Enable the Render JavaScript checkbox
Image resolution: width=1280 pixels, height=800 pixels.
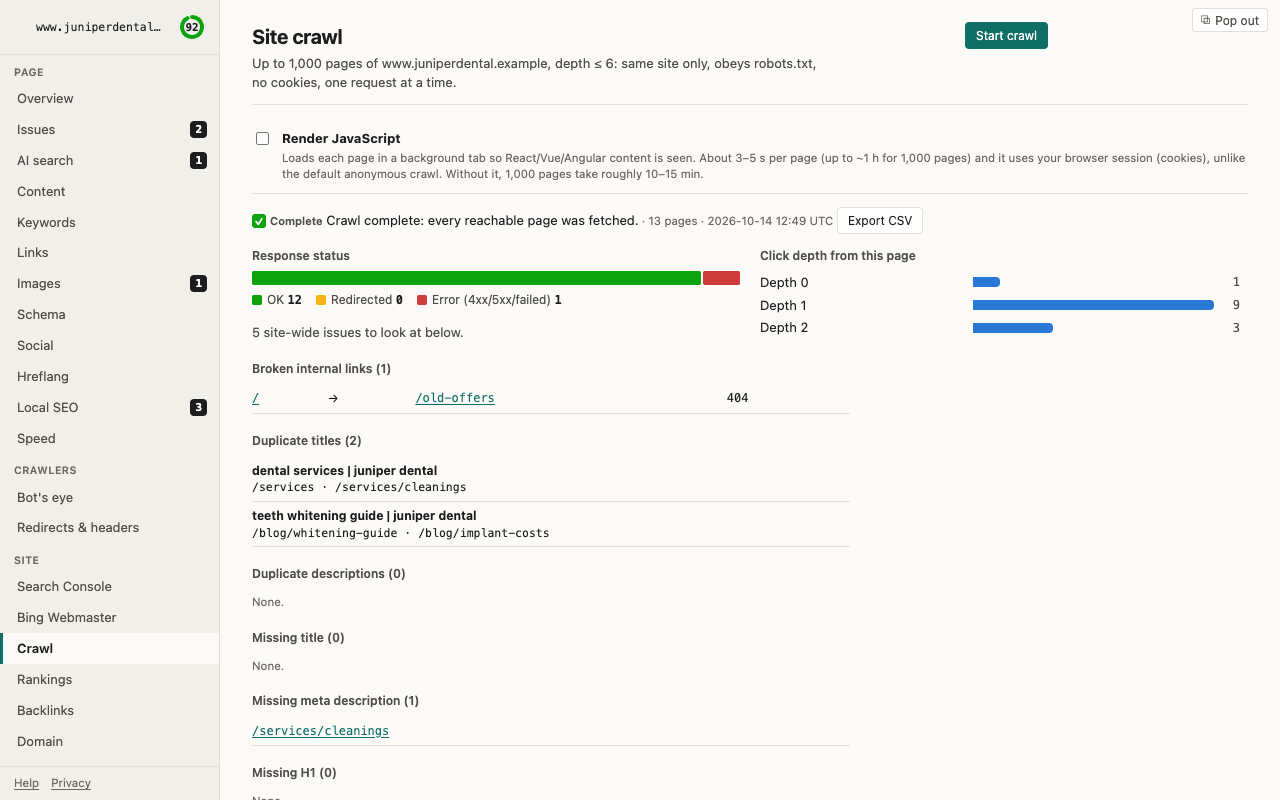262,139
